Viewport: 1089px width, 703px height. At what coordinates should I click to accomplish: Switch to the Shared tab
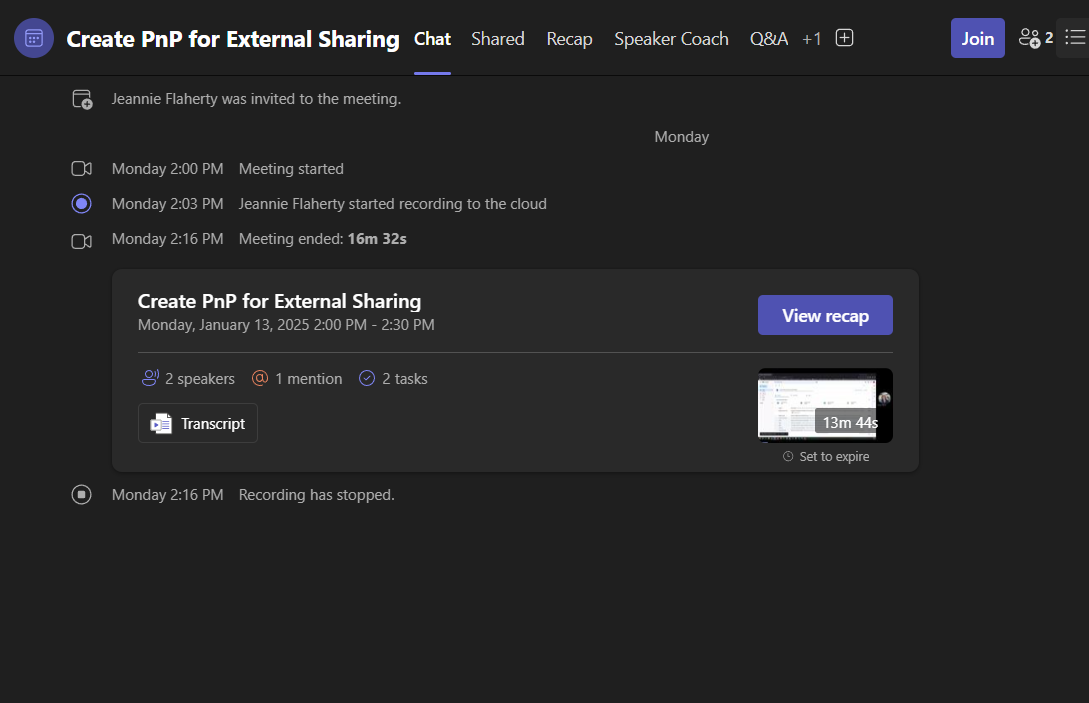[x=498, y=39]
